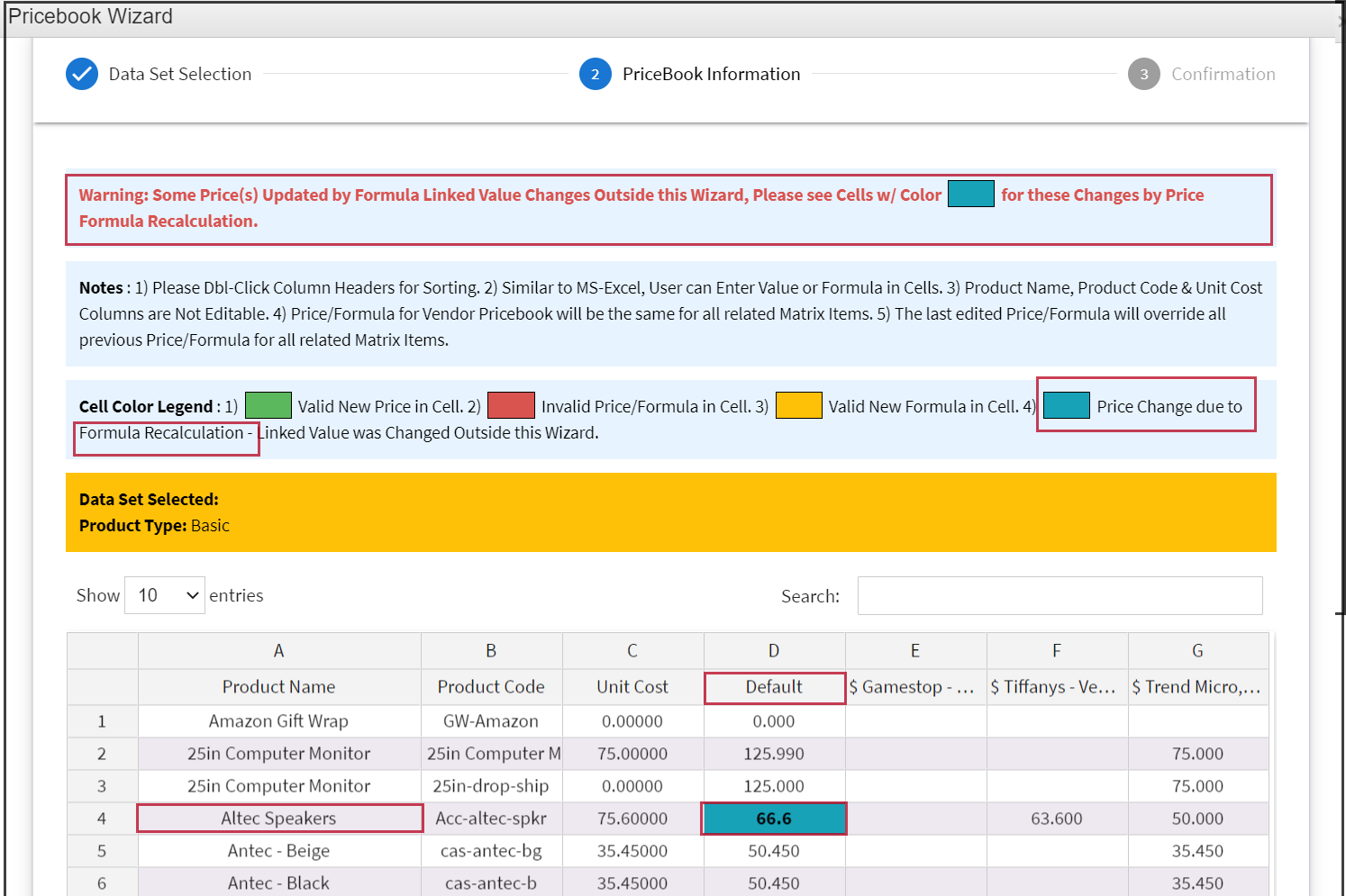Click the Data Set Selection checkmark step icon
Image resolution: width=1346 pixels, height=896 pixels.
coord(82,74)
